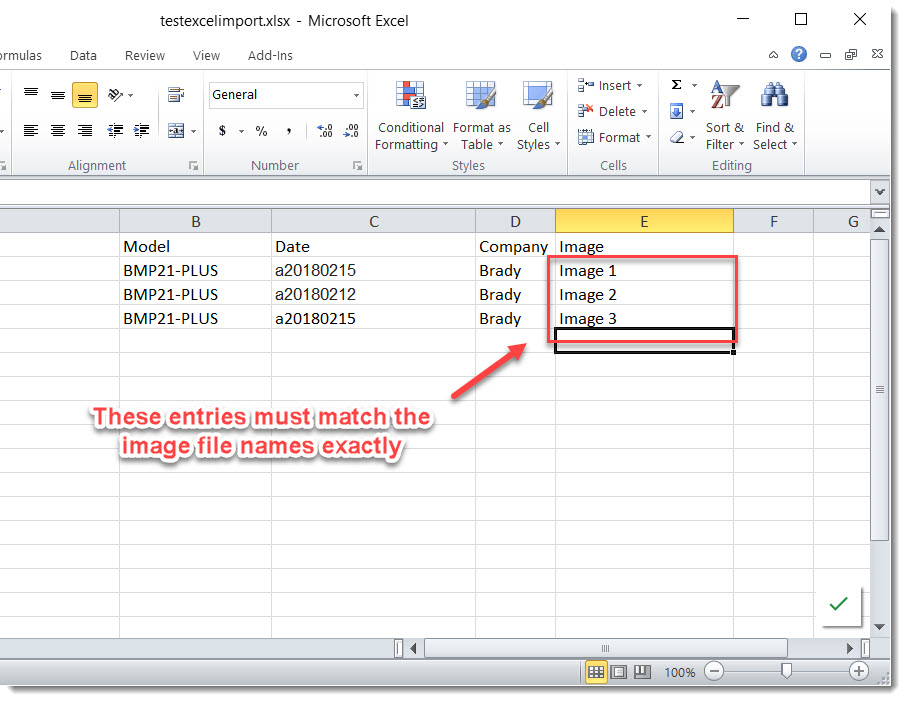Select cell containing Image 2

coord(644,295)
